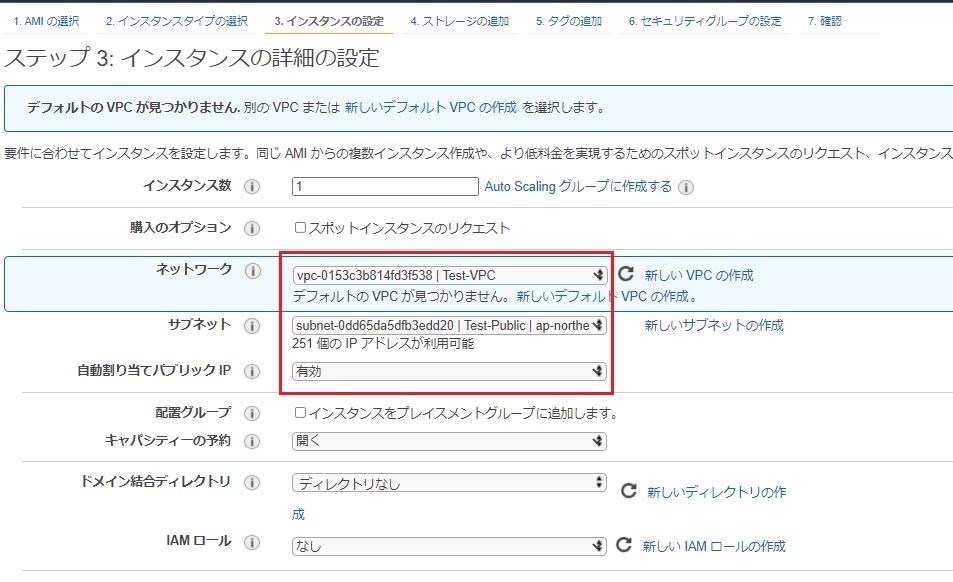
Task: Open the IAM ロール dropdown
Action: click(x=449, y=546)
